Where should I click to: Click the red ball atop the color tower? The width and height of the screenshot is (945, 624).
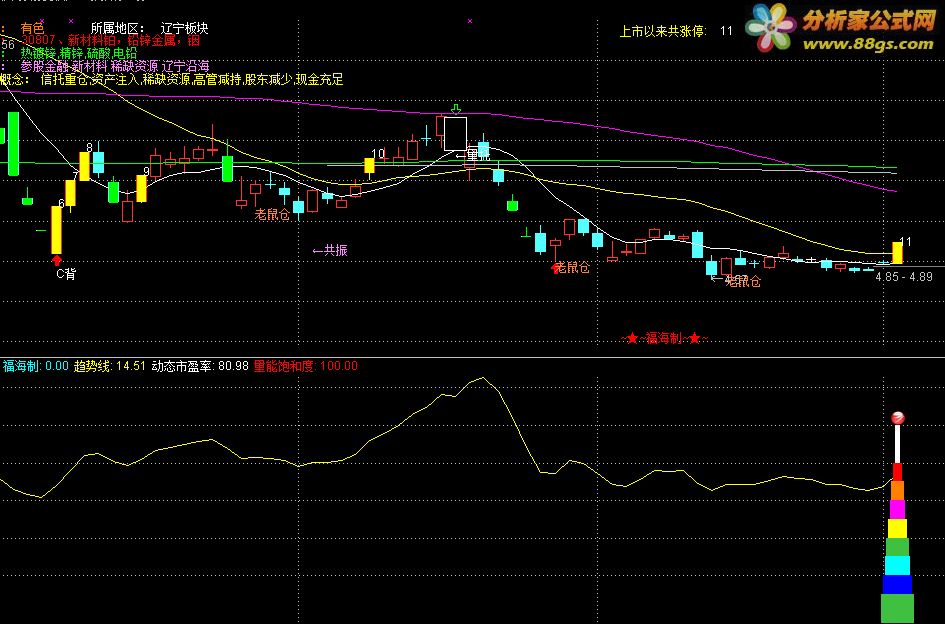(897, 418)
